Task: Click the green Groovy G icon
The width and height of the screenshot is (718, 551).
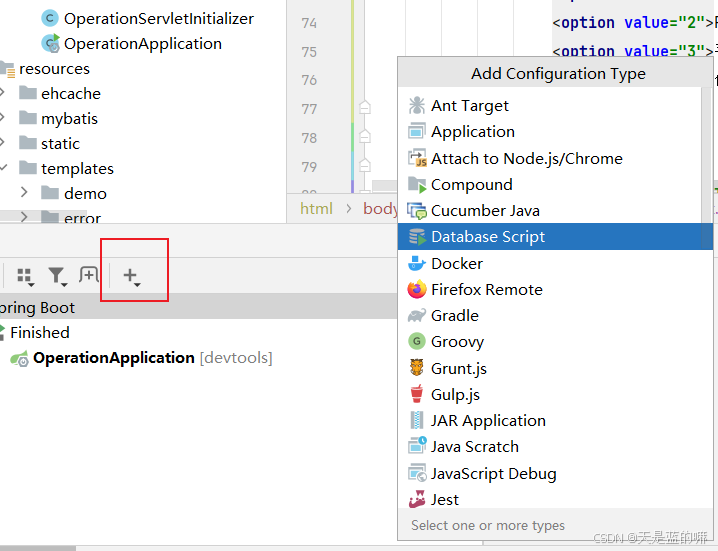Action: [x=417, y=341]
